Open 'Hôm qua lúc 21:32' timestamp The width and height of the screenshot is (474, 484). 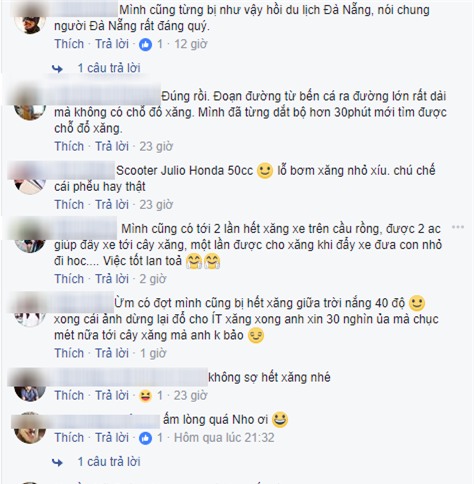(x=224, y=438)
